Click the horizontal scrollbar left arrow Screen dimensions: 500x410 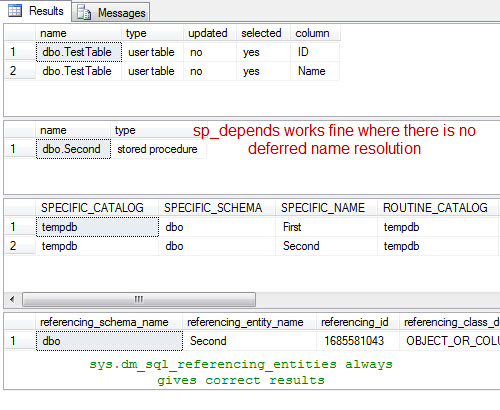click(12, 299)
